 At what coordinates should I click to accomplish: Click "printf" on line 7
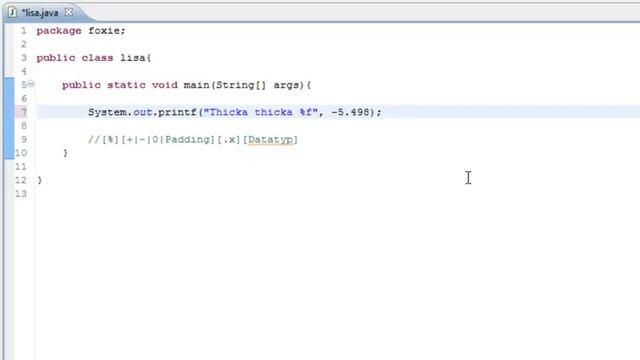[177, 112]
